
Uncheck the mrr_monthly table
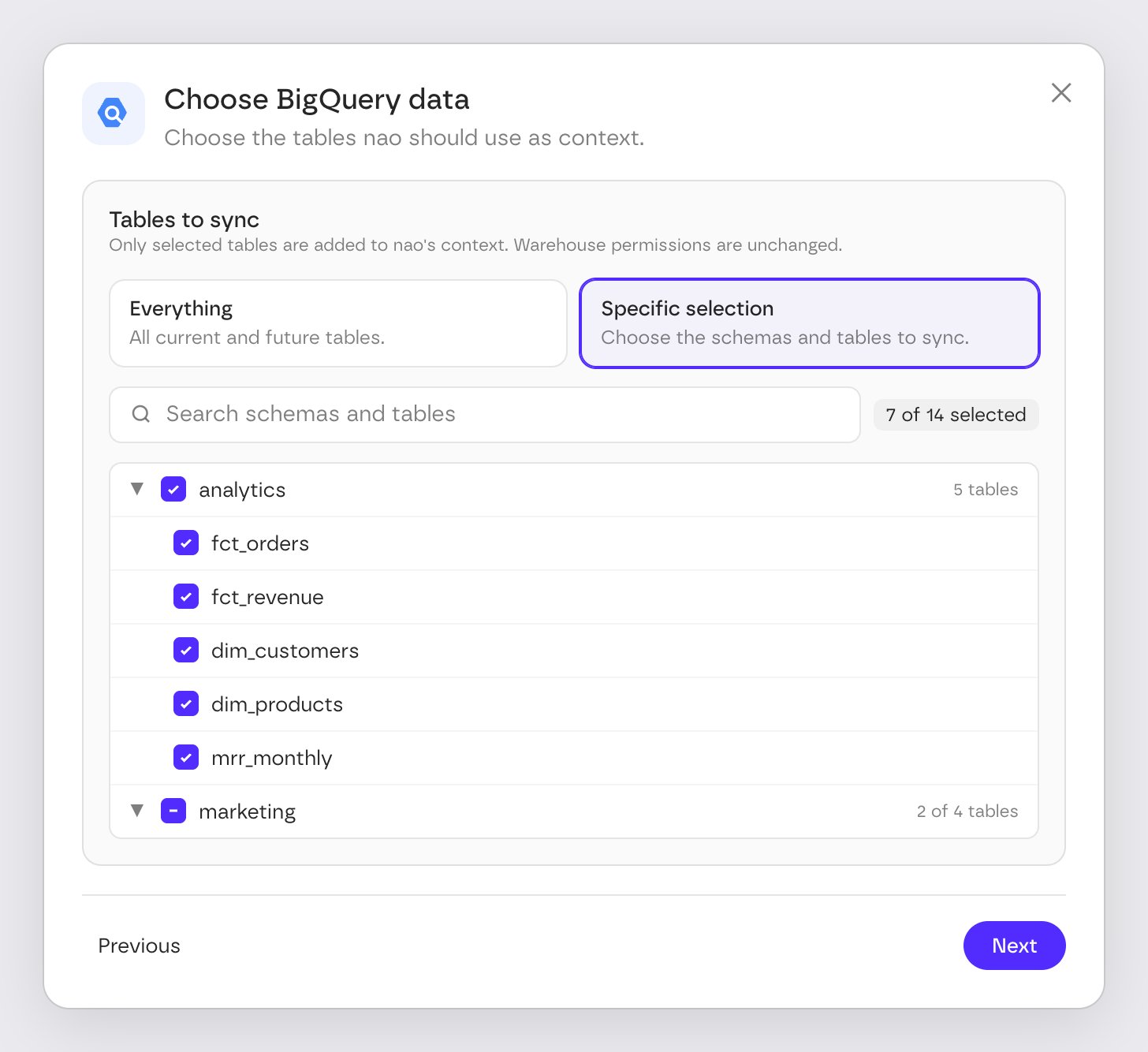pyautogui.click(x=186, y=758)
